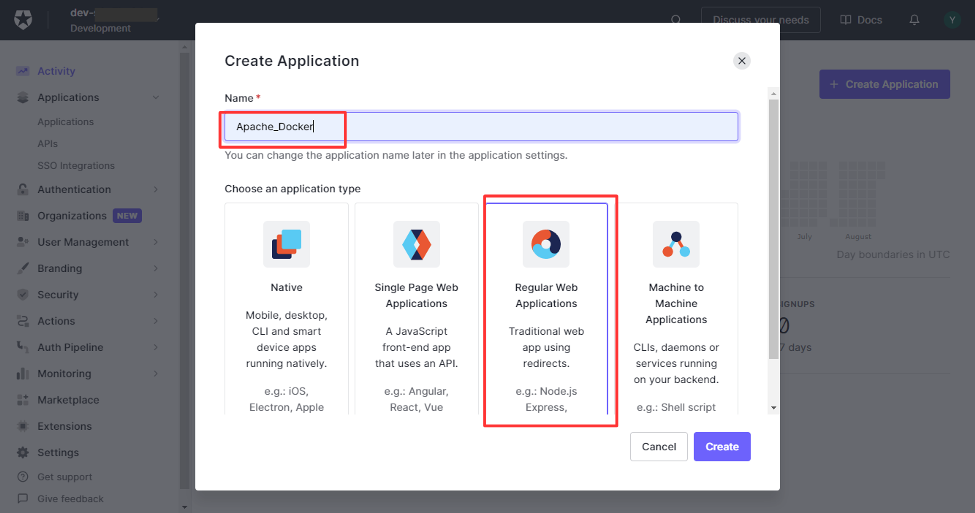Click the Machine to Machine Applications icon
975x513 pixels.
coord(676,244)
